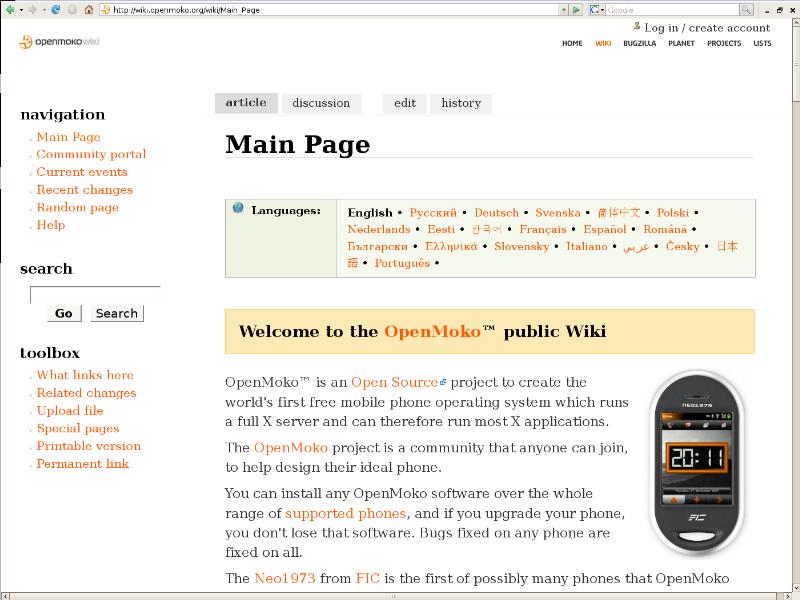Screen dimensions: 800x600
Task: Open the Neo1973 link
Action: click(285, 578)
